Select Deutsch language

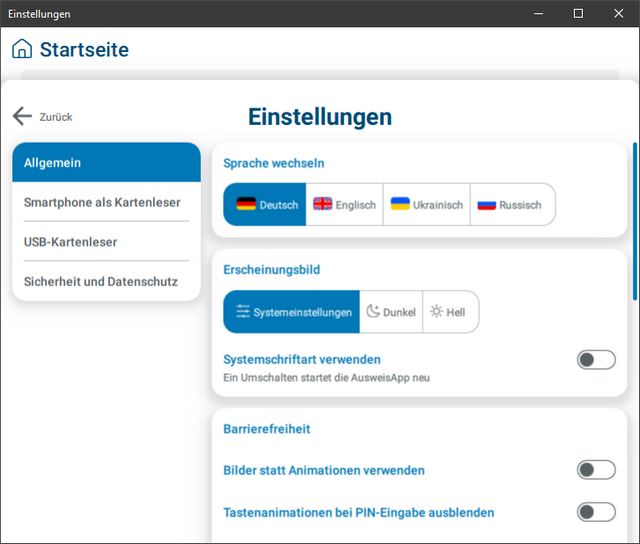pos(264,204)
